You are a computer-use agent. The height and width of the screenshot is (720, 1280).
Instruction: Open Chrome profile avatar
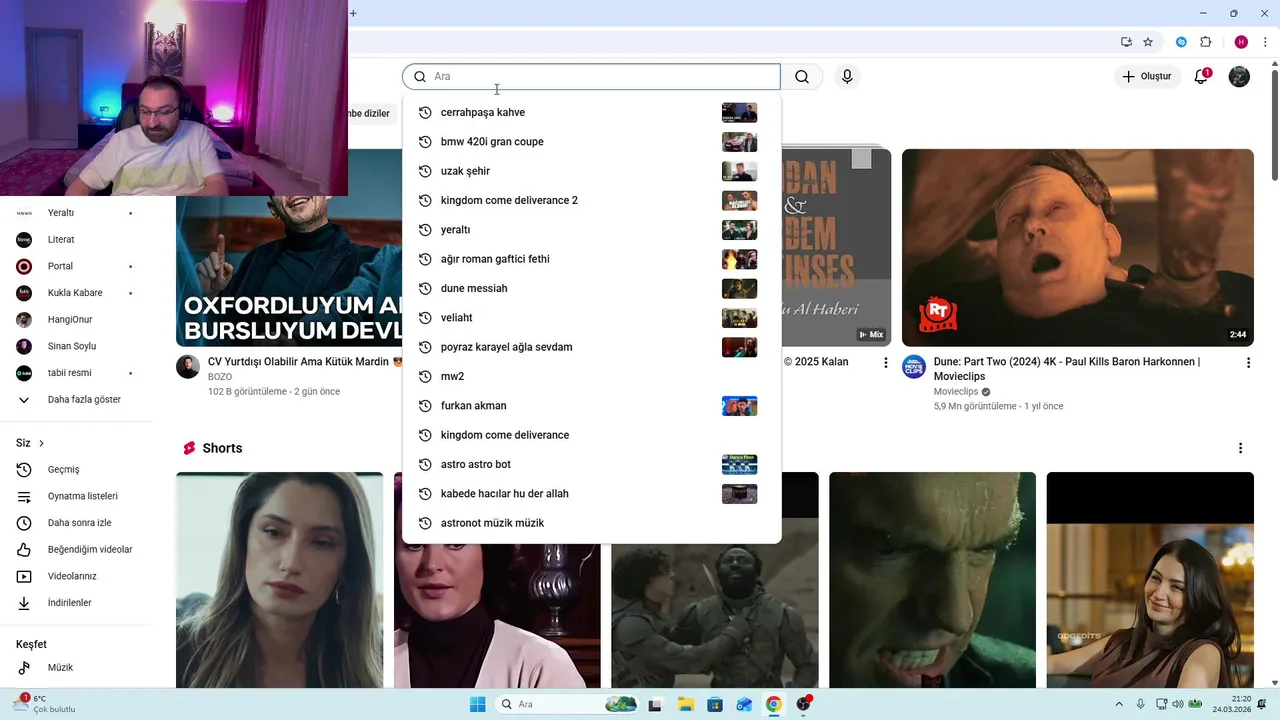tap(1241, 42)
